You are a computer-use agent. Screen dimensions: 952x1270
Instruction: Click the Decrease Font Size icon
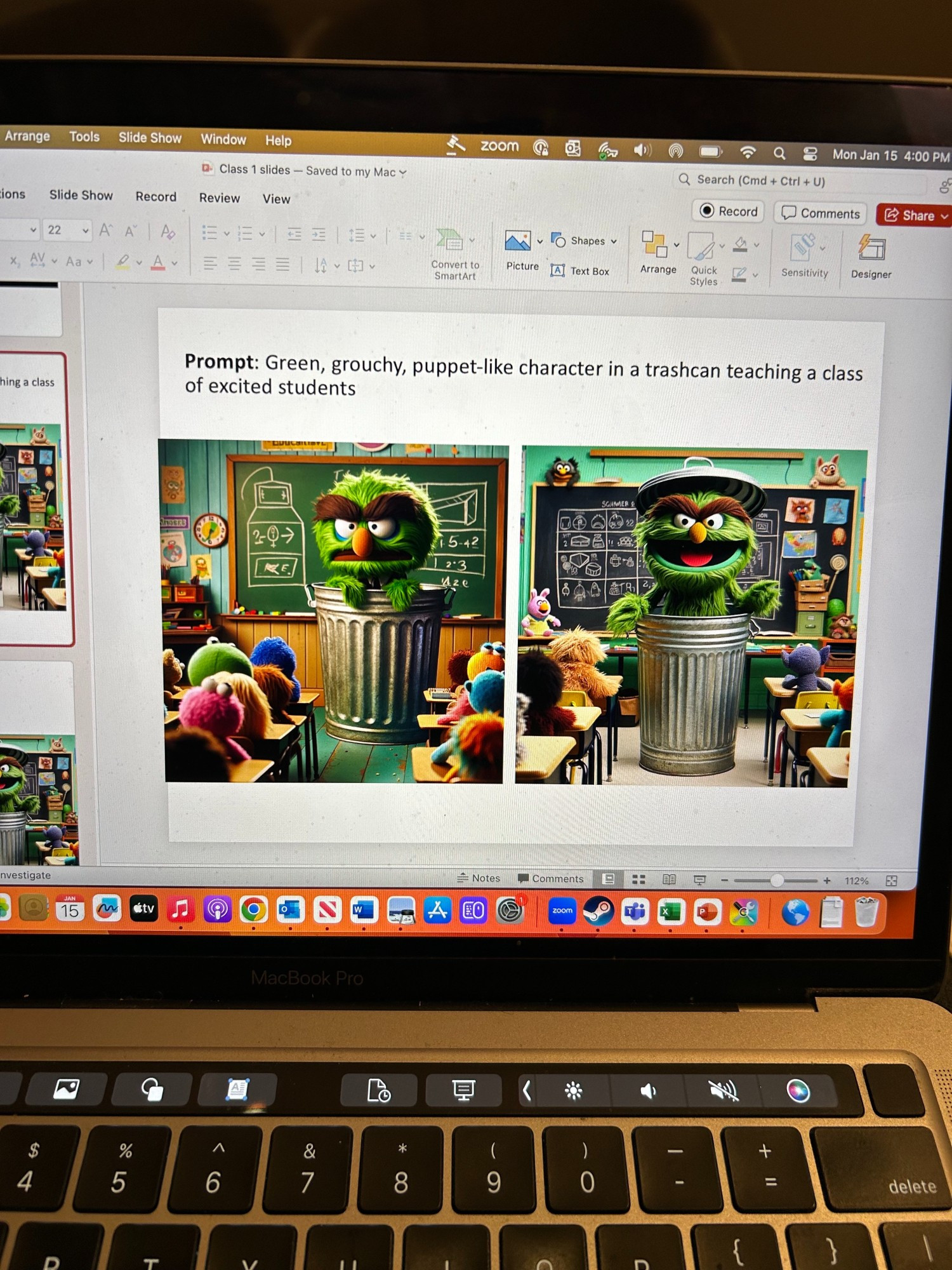(131, 231)
